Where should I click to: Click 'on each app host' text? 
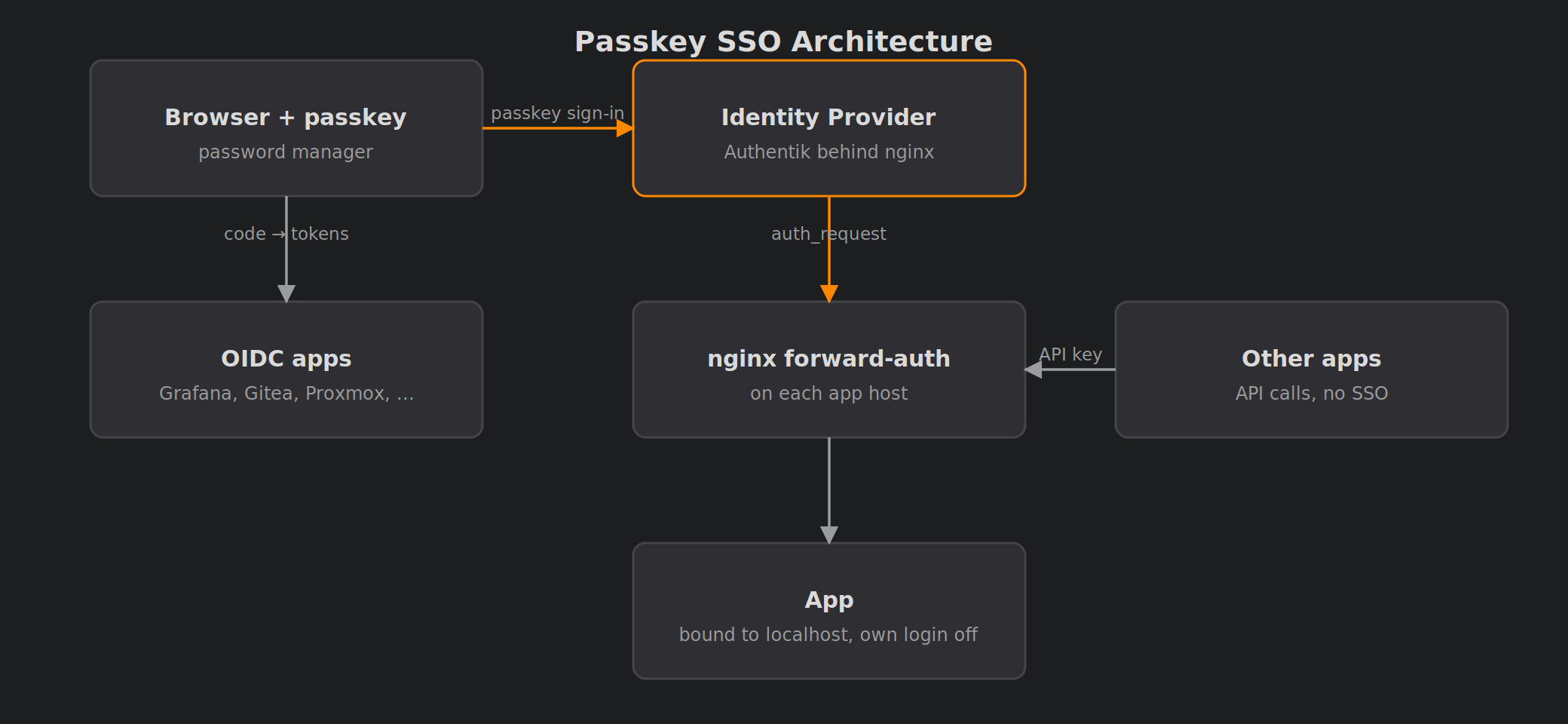pyautogui.click(x=829, y=394)
